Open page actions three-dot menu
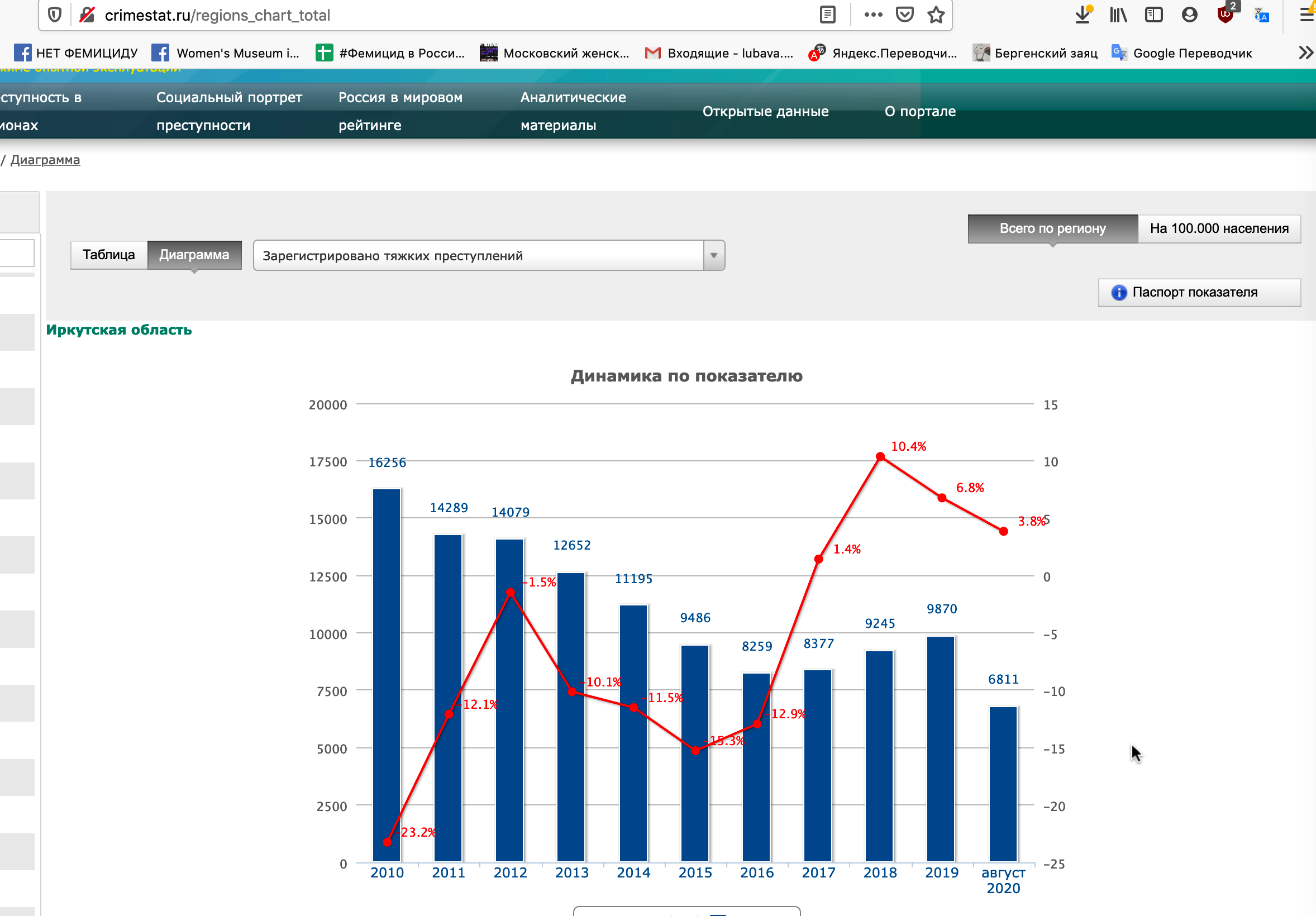This screenshot has height=916, width=1316. (873, 15)
